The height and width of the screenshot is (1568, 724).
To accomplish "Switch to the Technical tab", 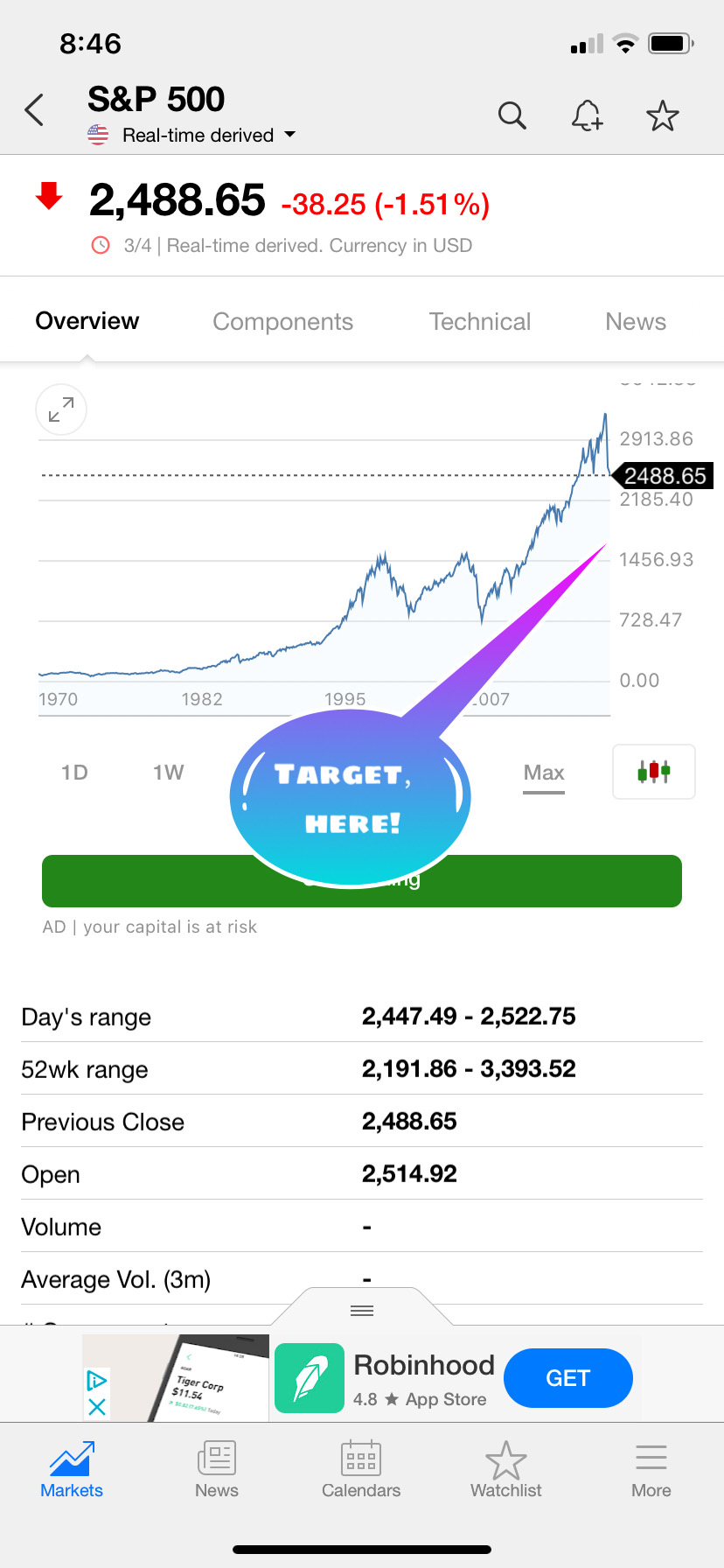I will (x=480, y=322).
